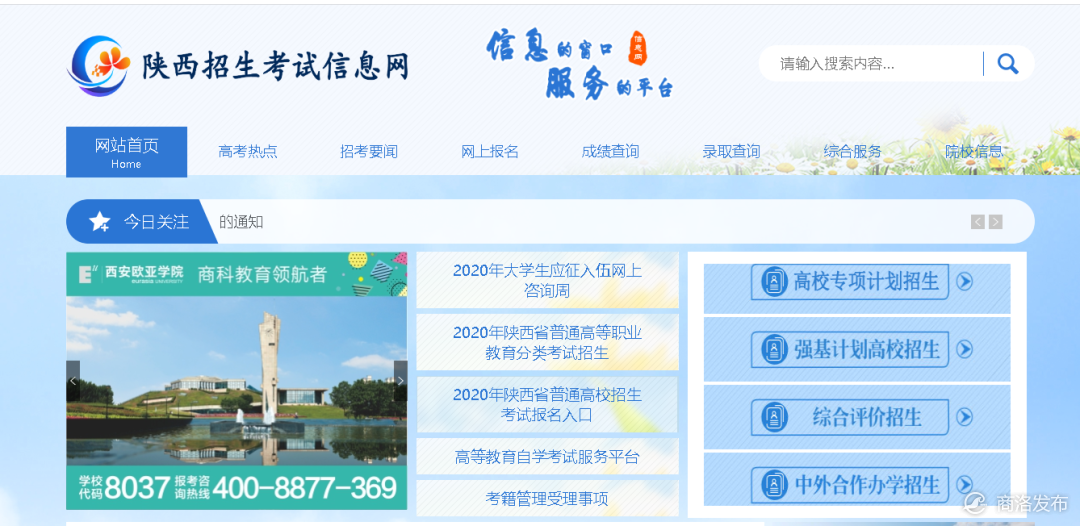
Task: Open the 高考热点 menu item
Action: 248,151
